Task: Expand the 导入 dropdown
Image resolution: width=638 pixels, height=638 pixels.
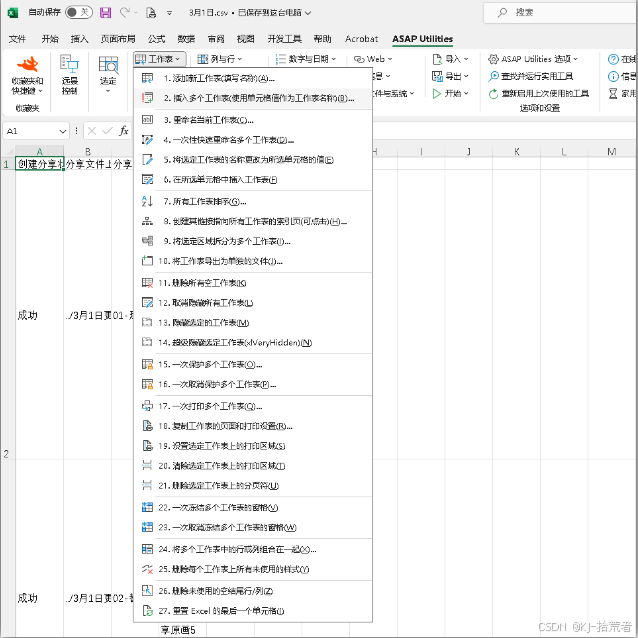Action: tap(450, 59)
